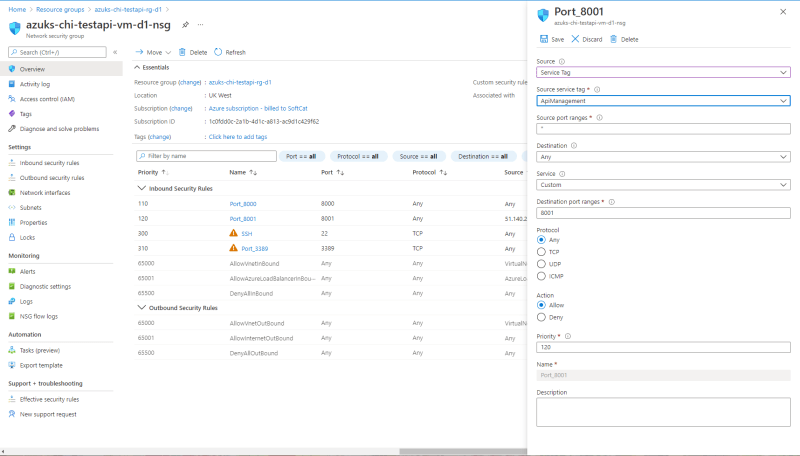Image resolution: width=800 pixels, height=456 pixels.
Task: Select the ICMP protocol radio button
Action: (541, 276)
